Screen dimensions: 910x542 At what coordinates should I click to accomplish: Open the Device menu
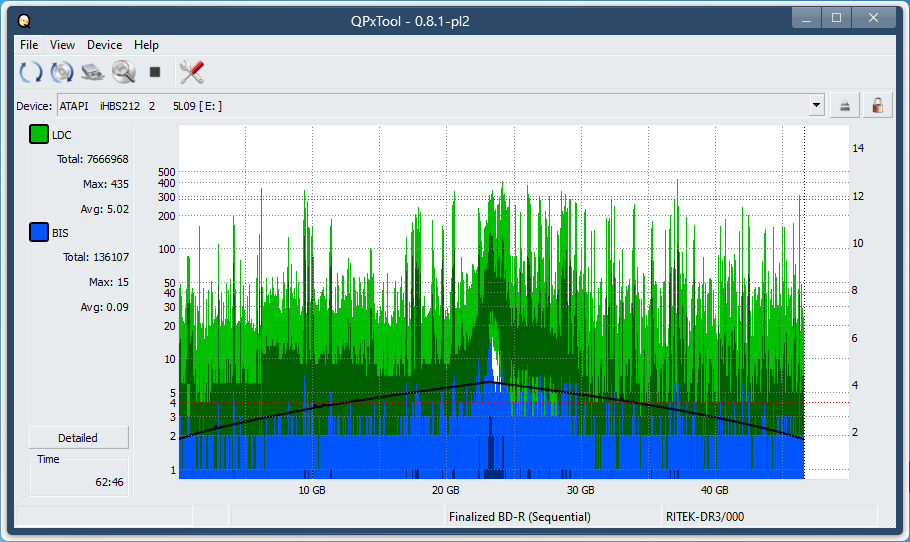coord(104,45)
